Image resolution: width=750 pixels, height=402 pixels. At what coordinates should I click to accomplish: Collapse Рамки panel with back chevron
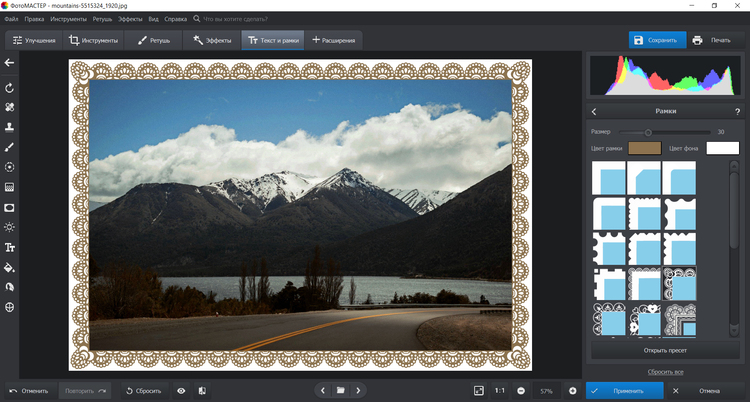594,112
